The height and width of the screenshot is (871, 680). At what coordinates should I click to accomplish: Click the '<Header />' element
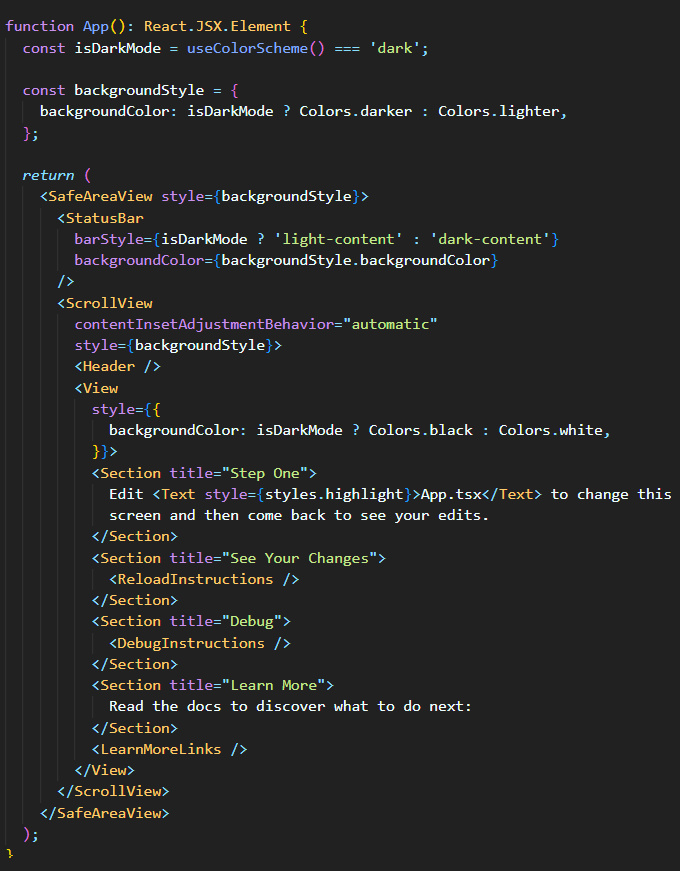[118, 367]
